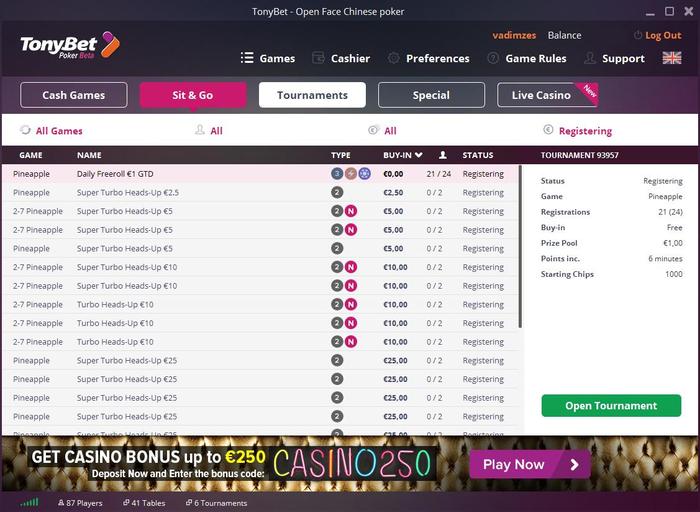Click the Cashier wallet icon

(318, 58)
